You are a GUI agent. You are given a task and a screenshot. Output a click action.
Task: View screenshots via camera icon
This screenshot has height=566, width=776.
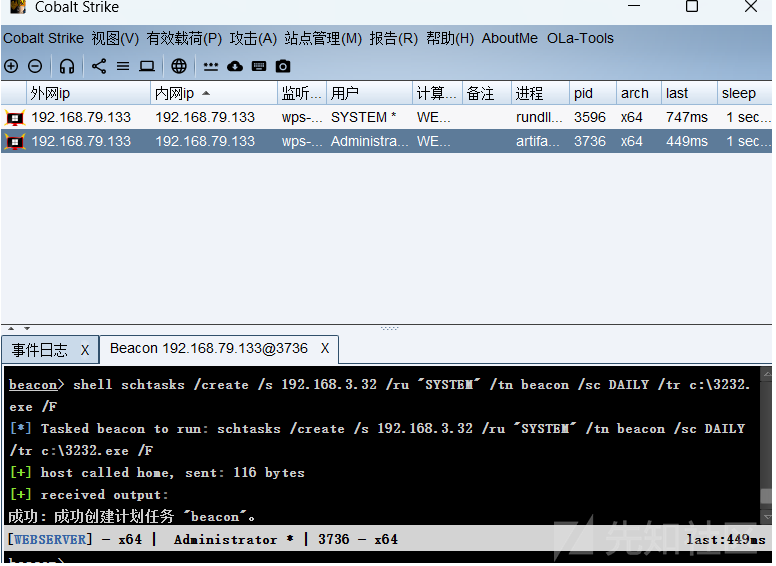tap(283, 66)
